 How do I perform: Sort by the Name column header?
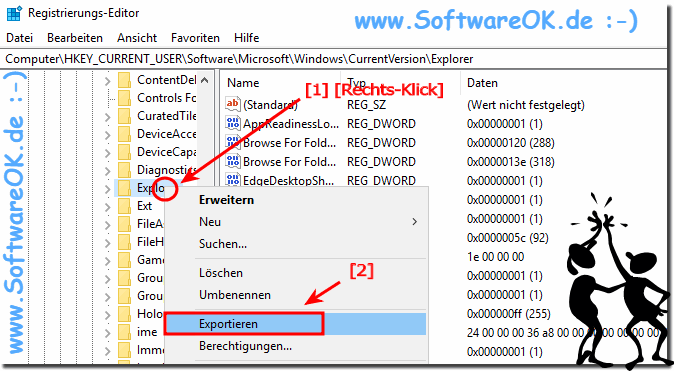(243, 83)
